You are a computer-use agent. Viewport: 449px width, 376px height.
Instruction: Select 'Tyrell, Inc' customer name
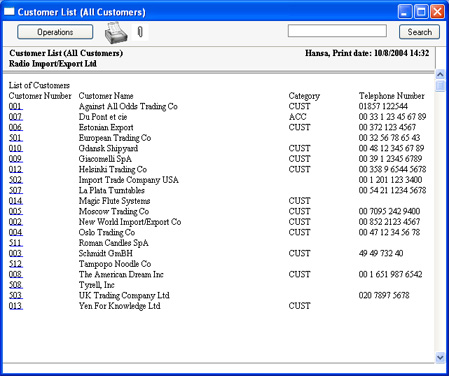96,285
